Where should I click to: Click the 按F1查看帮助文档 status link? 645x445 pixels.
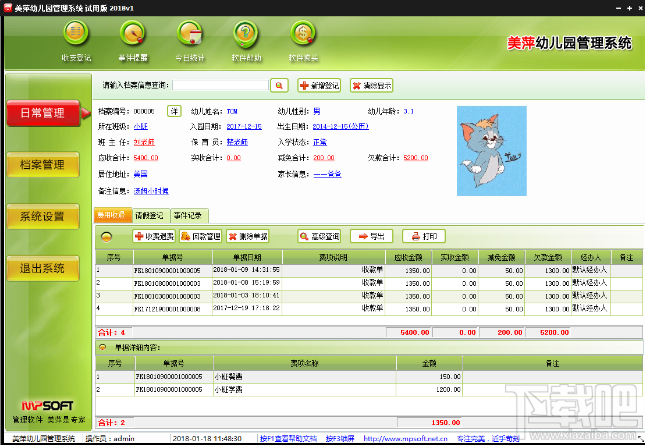[288, 438]
